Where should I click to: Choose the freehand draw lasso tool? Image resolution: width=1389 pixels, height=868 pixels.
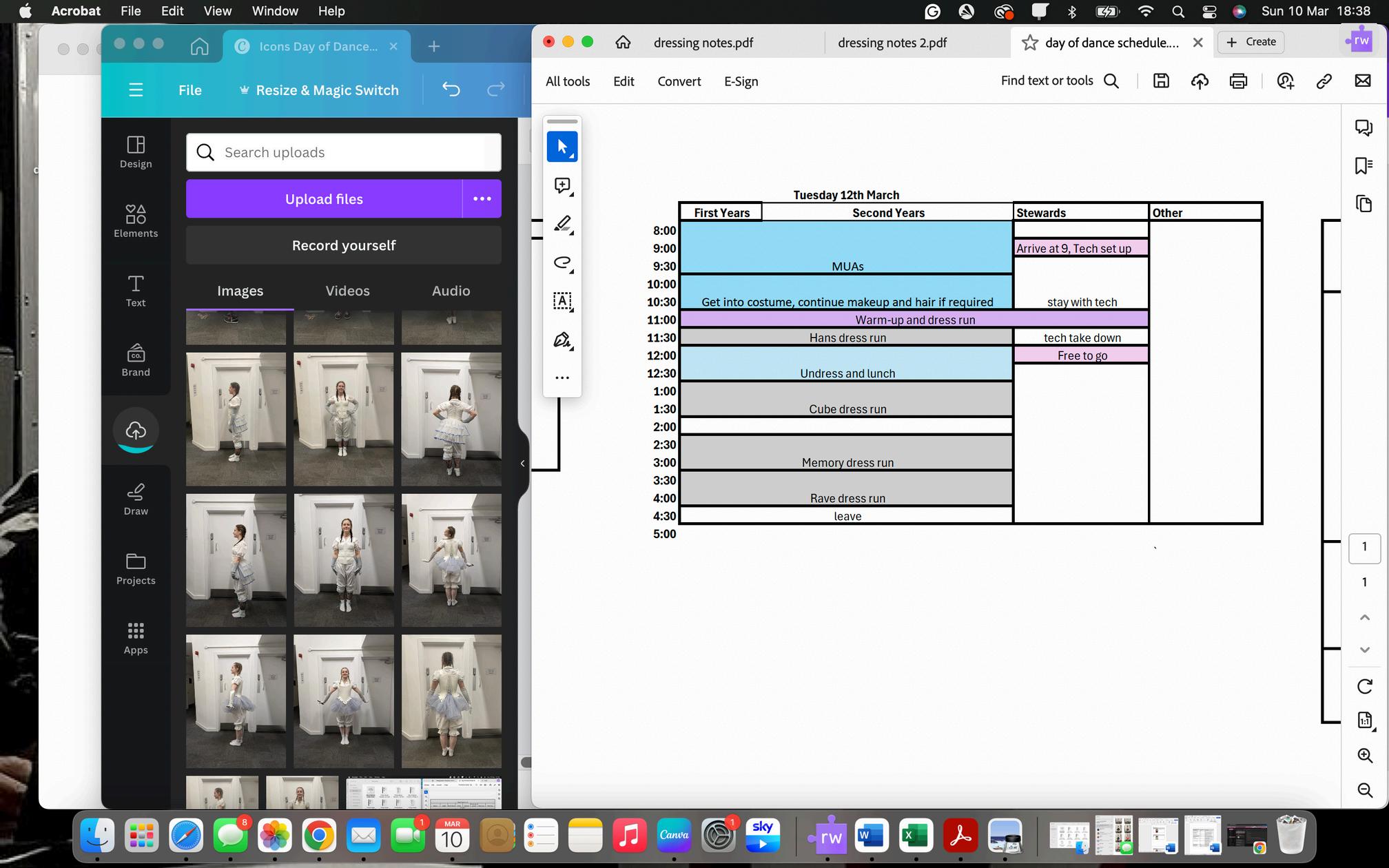[562, 262]
